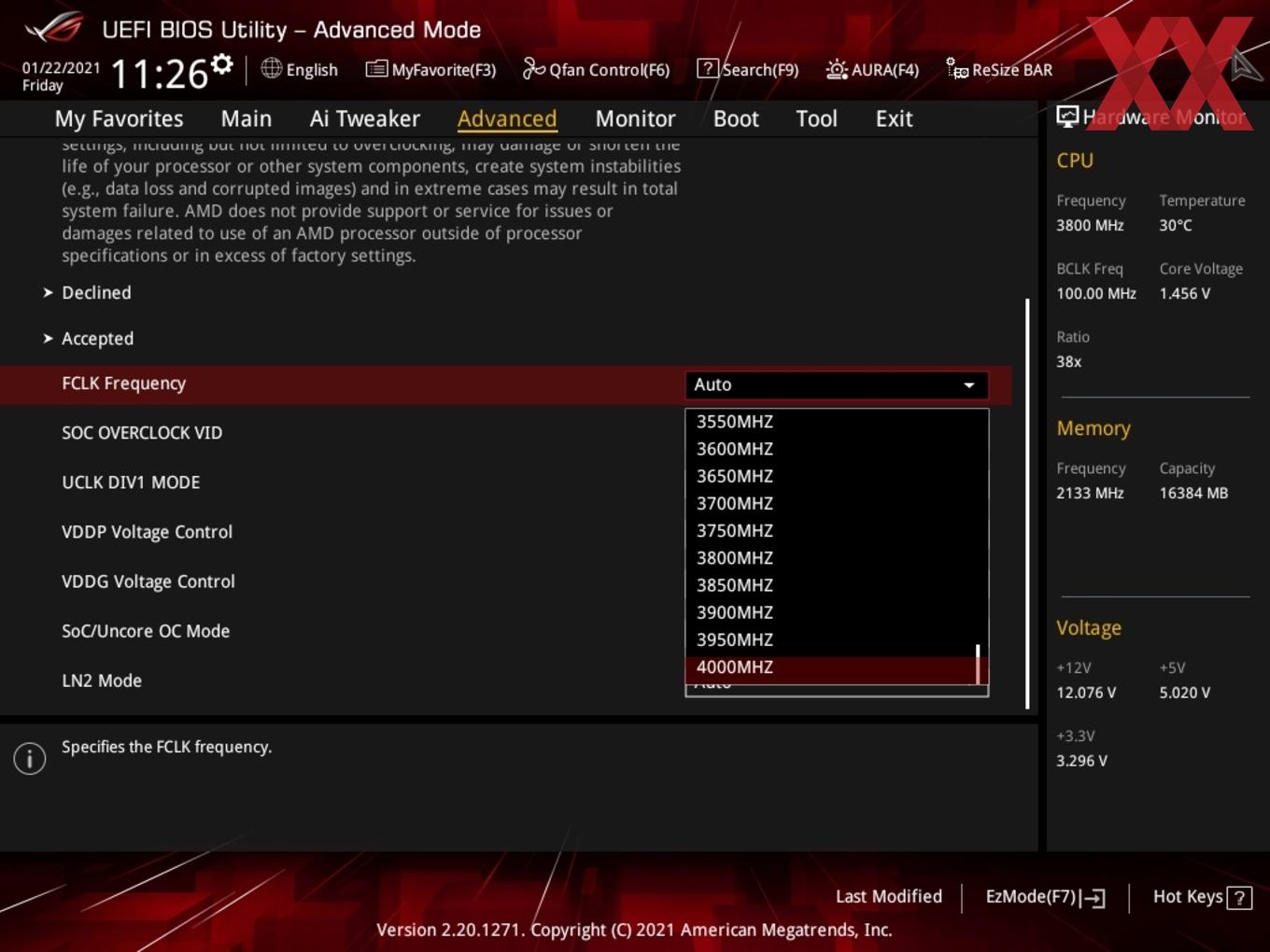Image resolution: width=1270 pixels, height=952 pixels.
Task: Click the 12.076 V reading
Action: 1086,693
